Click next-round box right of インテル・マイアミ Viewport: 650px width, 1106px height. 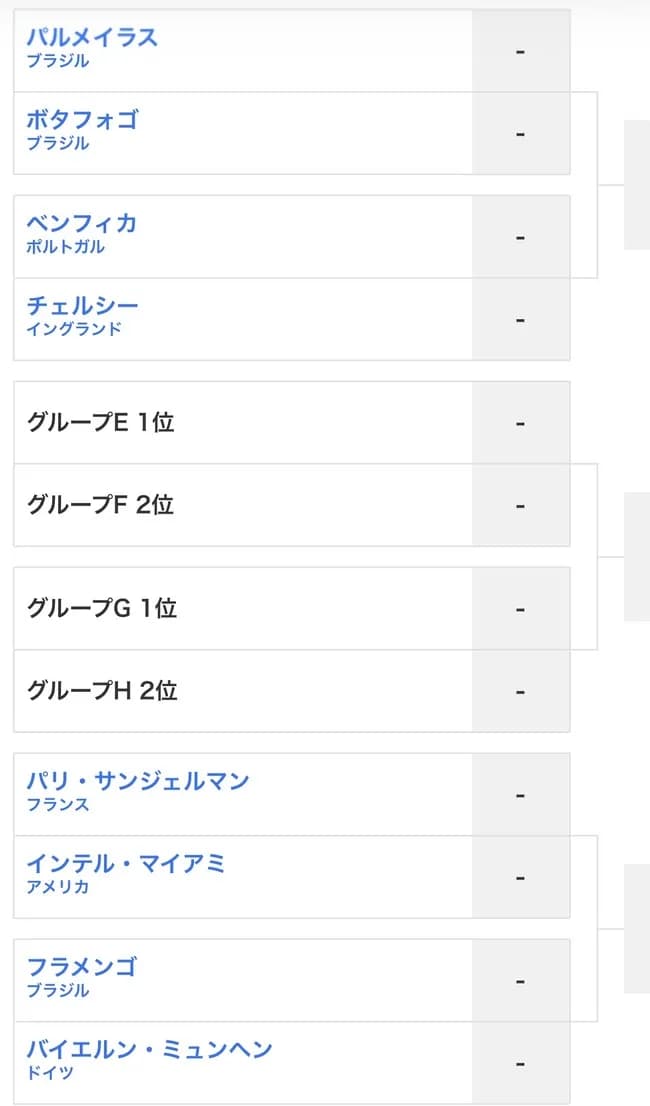(x=637, y=929)
